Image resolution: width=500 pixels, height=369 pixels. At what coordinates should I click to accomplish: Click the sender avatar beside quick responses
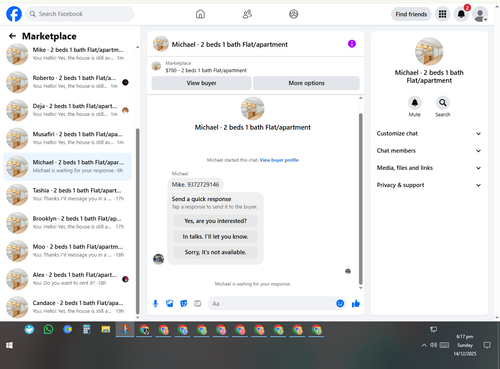[x=158, y=259]
